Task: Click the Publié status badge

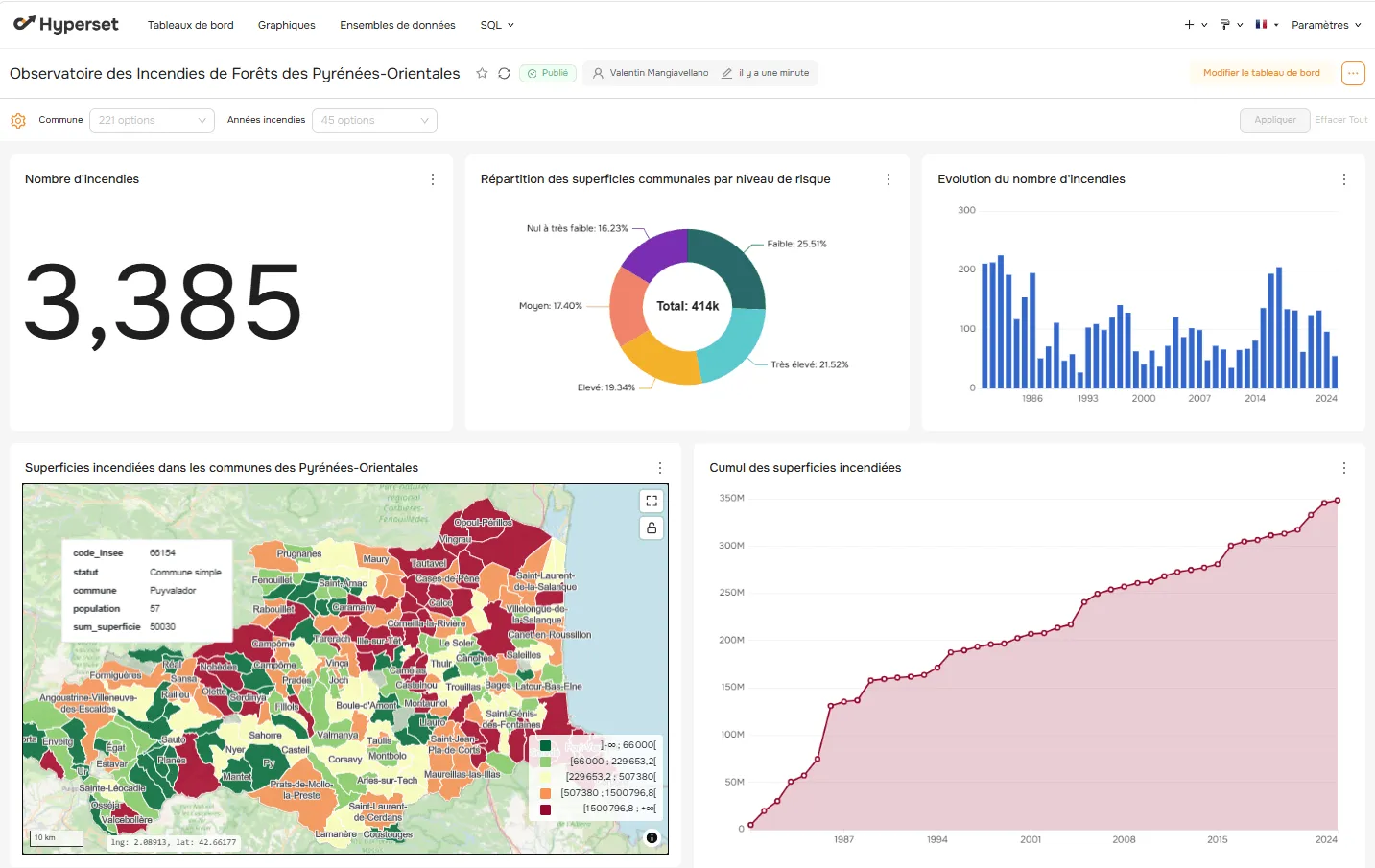Action: [x=548, y=73]
